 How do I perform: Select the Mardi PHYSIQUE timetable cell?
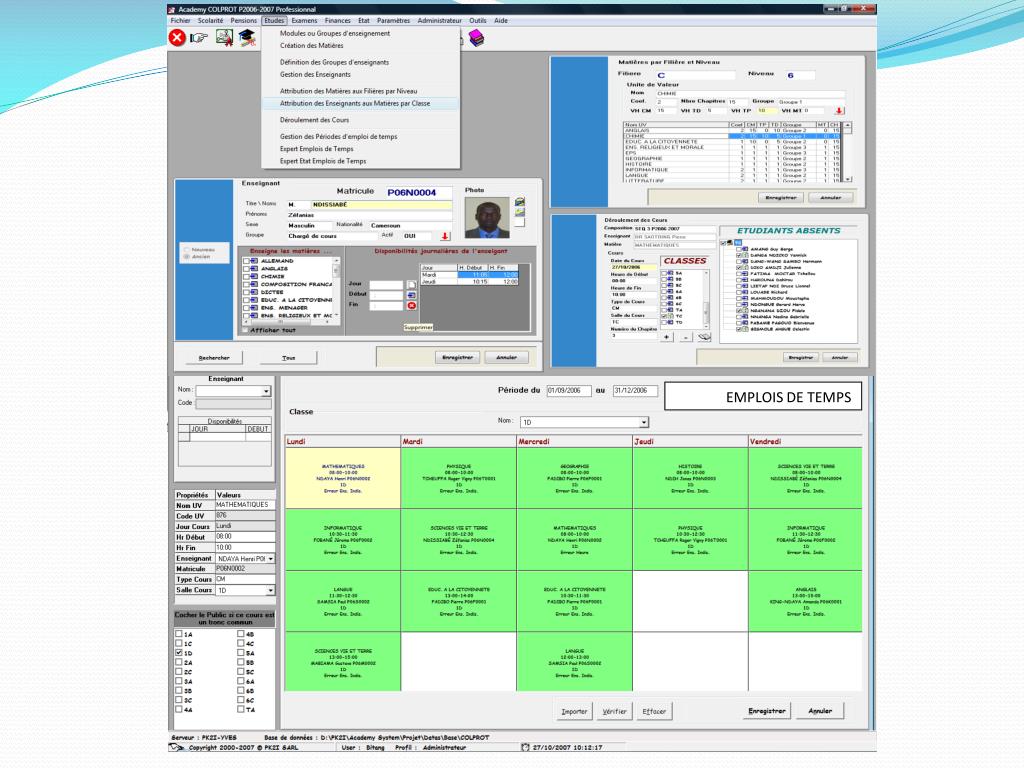point(458,478)
